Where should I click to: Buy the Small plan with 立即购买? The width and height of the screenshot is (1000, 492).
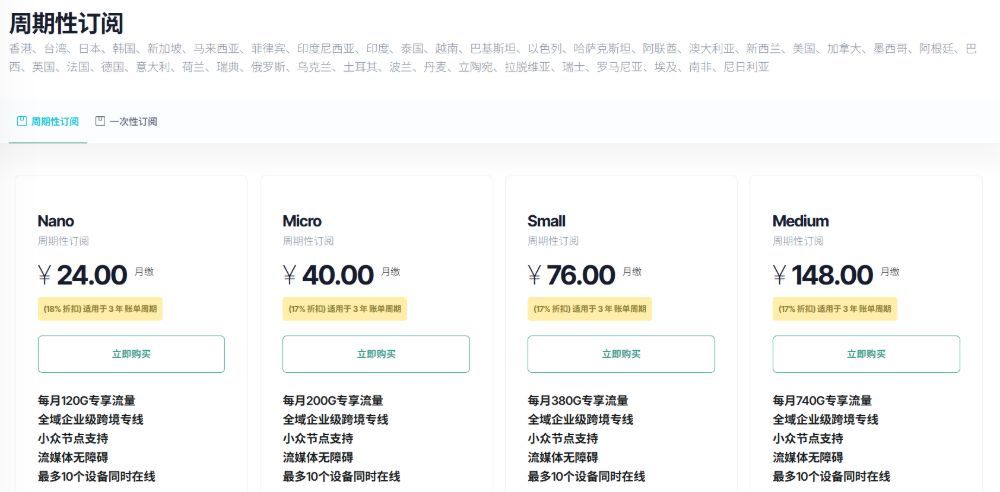(621, 354)
